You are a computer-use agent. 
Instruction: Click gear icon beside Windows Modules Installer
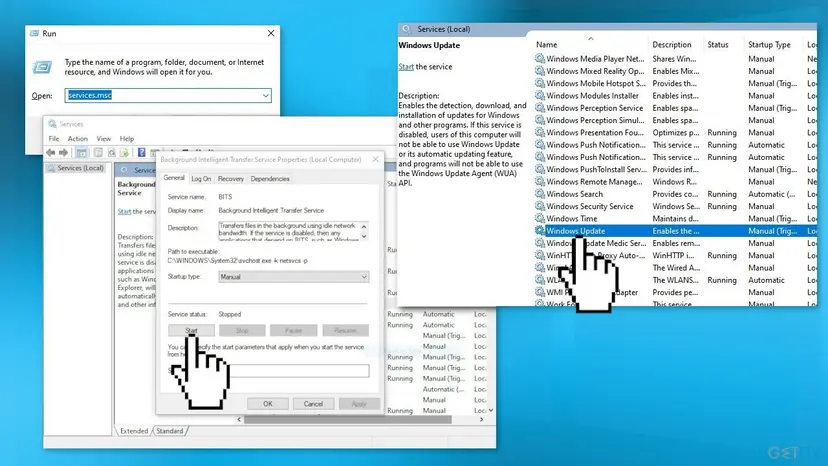coord(540,95)
